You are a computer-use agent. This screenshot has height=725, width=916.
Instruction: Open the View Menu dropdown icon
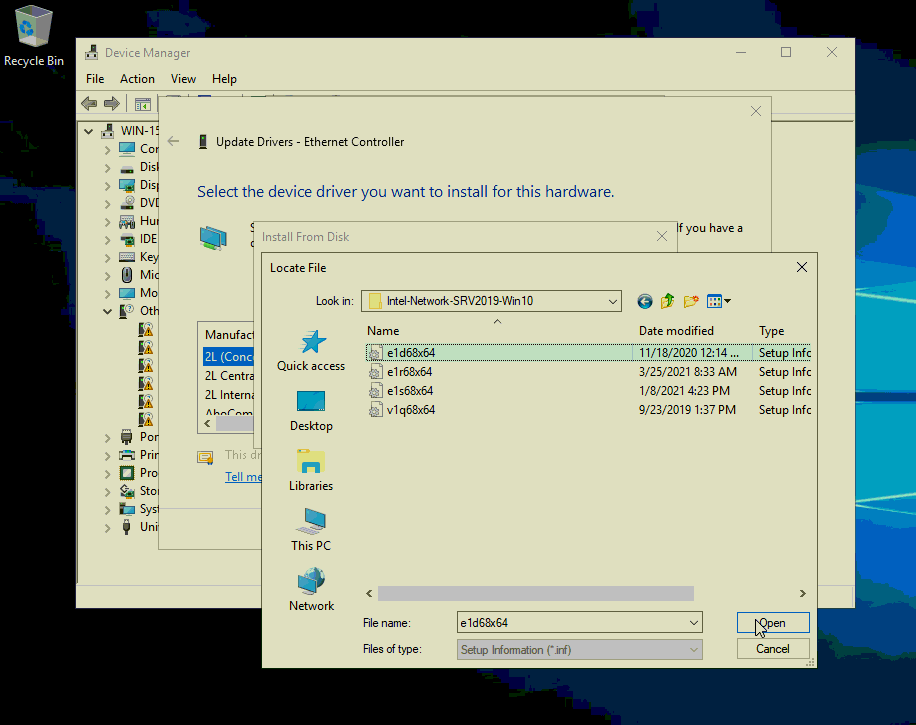(x=719, y=301)
